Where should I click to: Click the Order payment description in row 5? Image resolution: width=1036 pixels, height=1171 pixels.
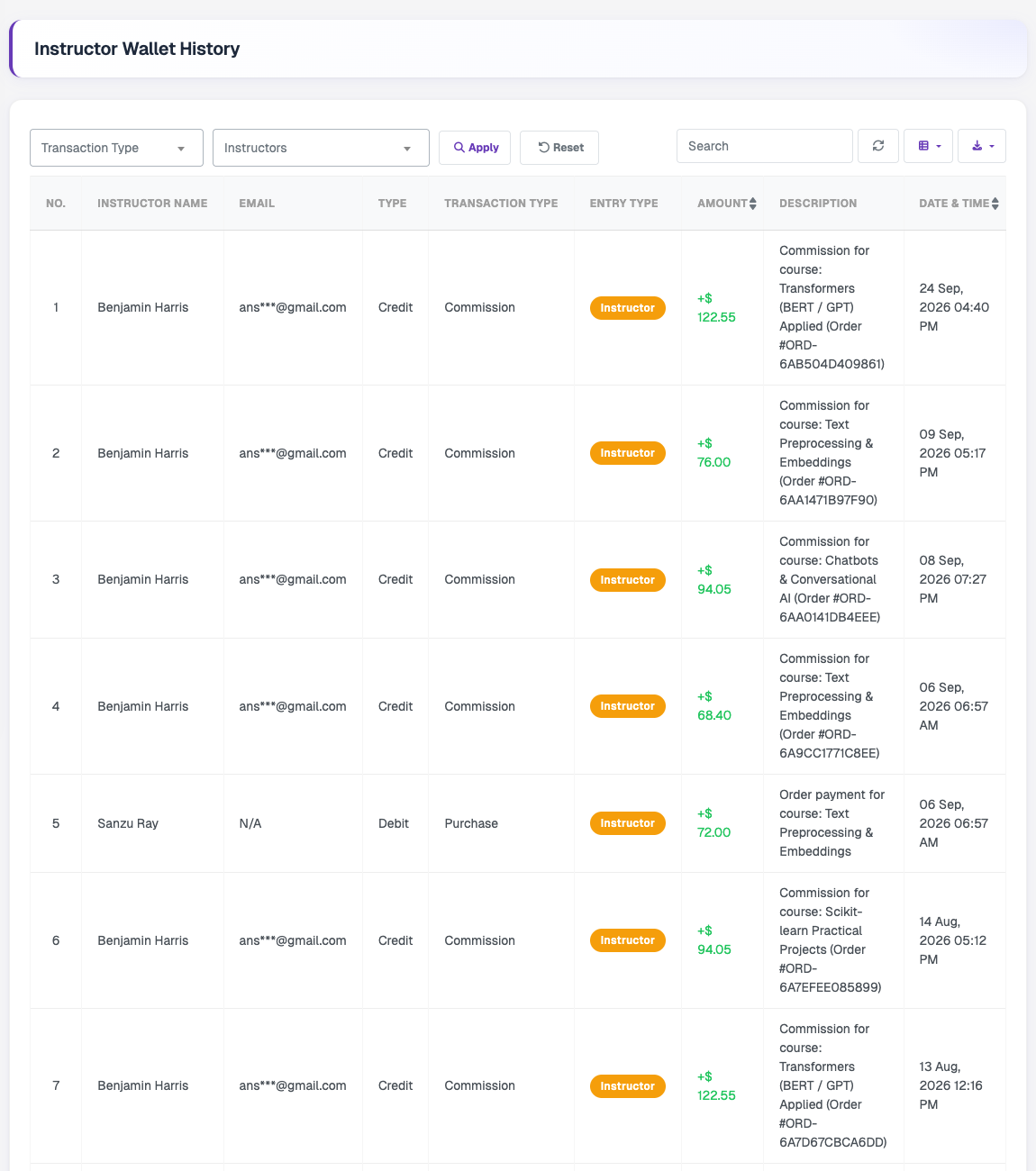[x=832, y=823]
